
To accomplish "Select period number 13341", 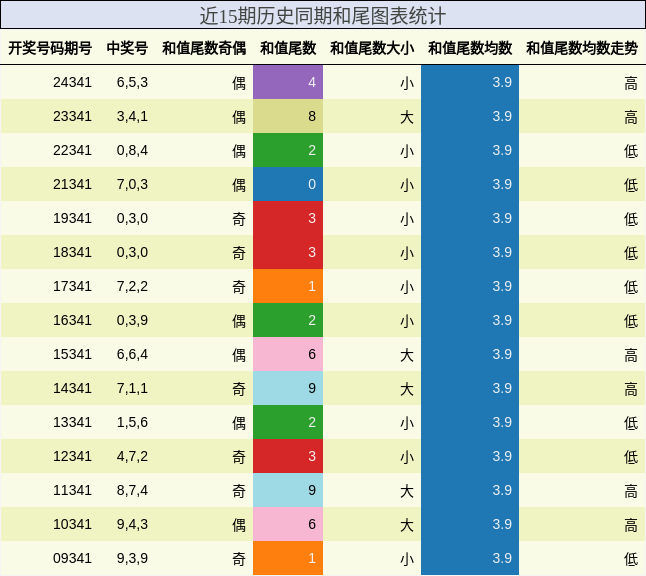I will pos(72,422).
